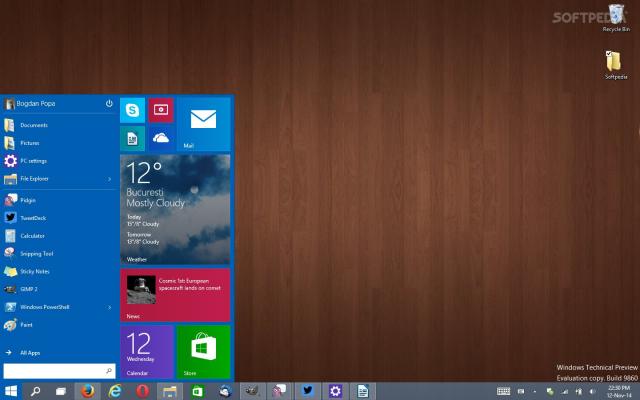Launch Firefox from the taskbar
This screenshot has width=640, height=400.
88,391
